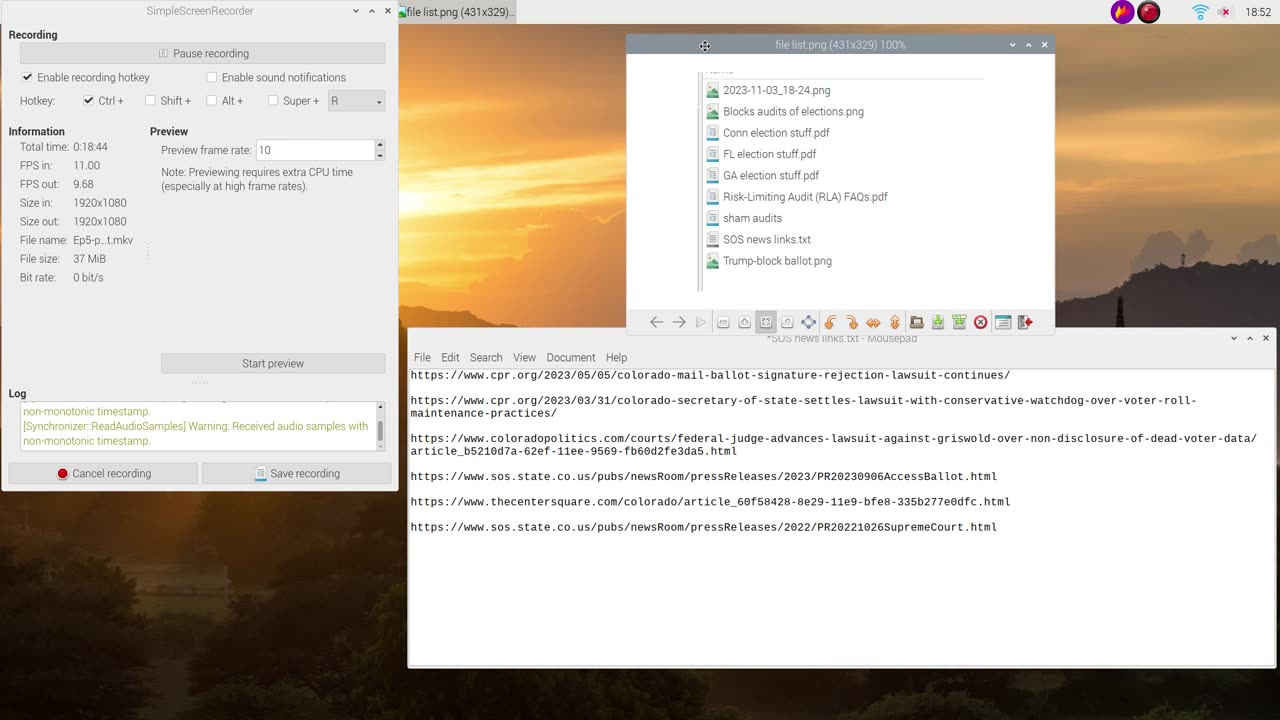Screen dimensions: 1280x720
Task: Switch image viewer to full screen
Action: click(x=808, y=322)
